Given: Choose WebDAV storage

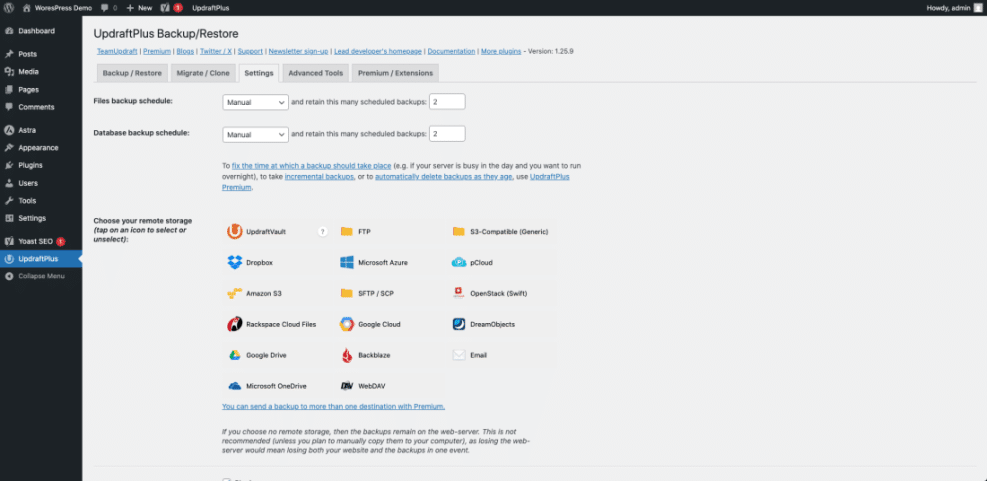Looking at the screenshot, I should click(x=390, y=386).
